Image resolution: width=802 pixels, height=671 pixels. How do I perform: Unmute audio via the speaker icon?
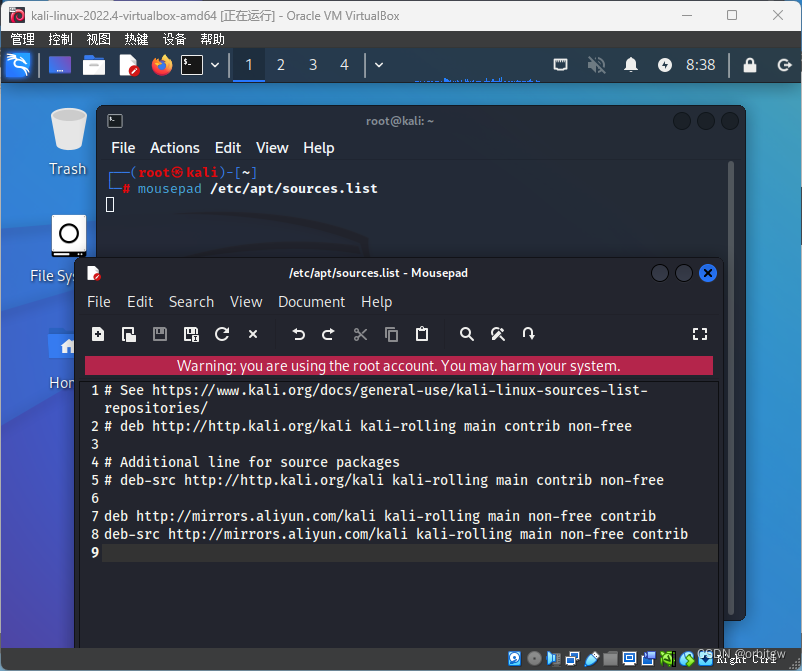tap(596, 65)
